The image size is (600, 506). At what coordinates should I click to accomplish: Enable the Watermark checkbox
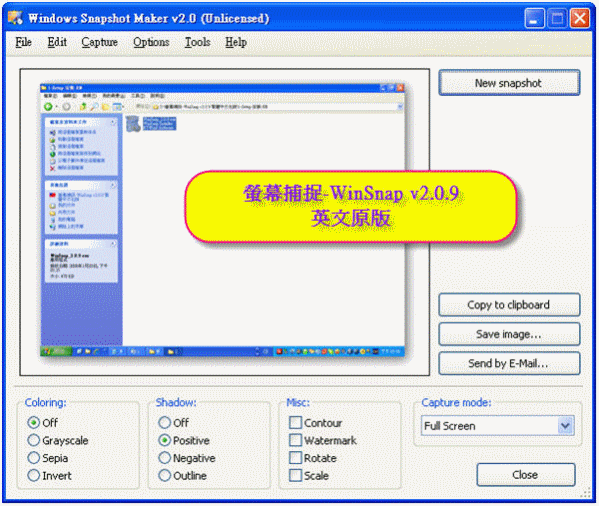[x=295, y=441]
